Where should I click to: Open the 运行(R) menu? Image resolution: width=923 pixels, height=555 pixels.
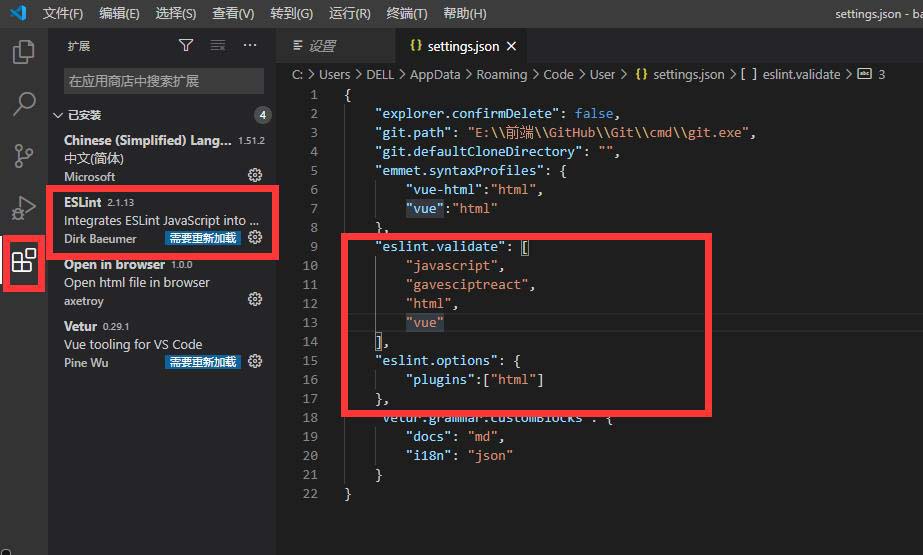(x=350, y=13)
